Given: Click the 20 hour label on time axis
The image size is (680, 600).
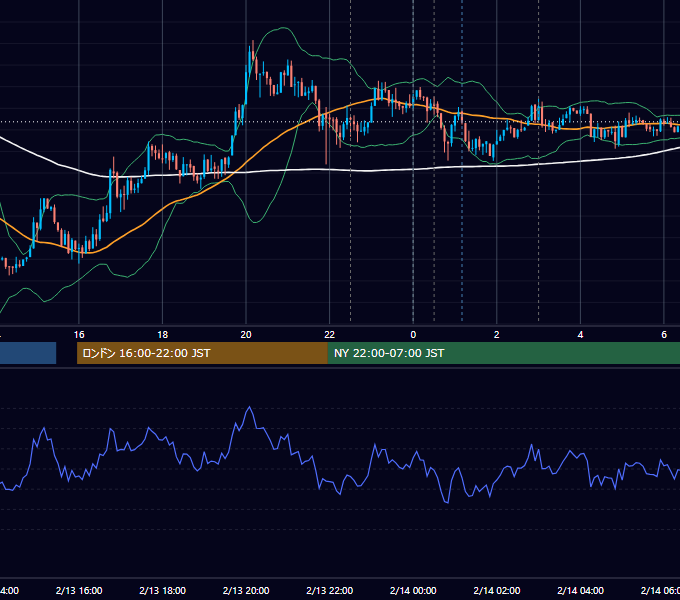Looking at the screenshot, I should coord(246,335).
